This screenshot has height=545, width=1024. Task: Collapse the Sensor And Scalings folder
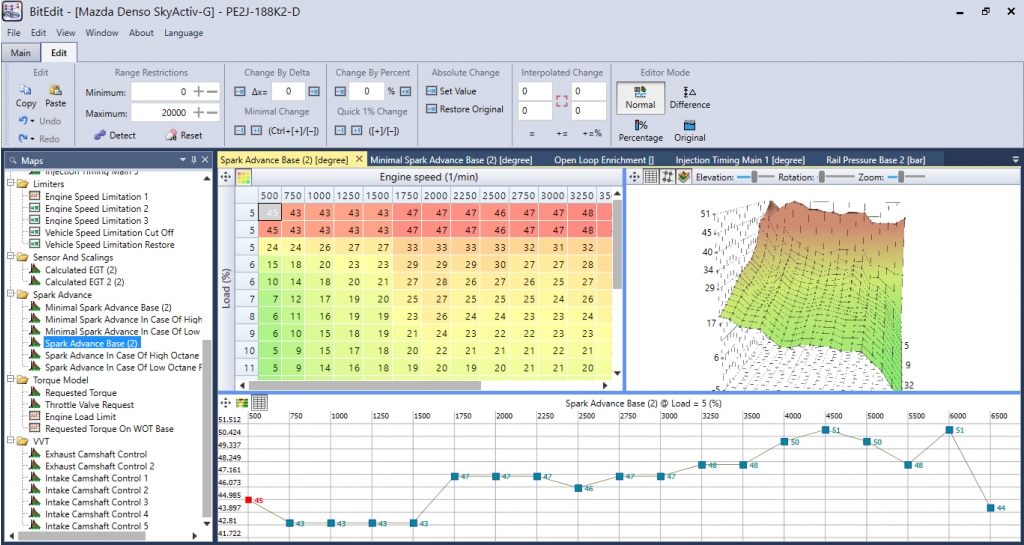(x=10, y=257)
